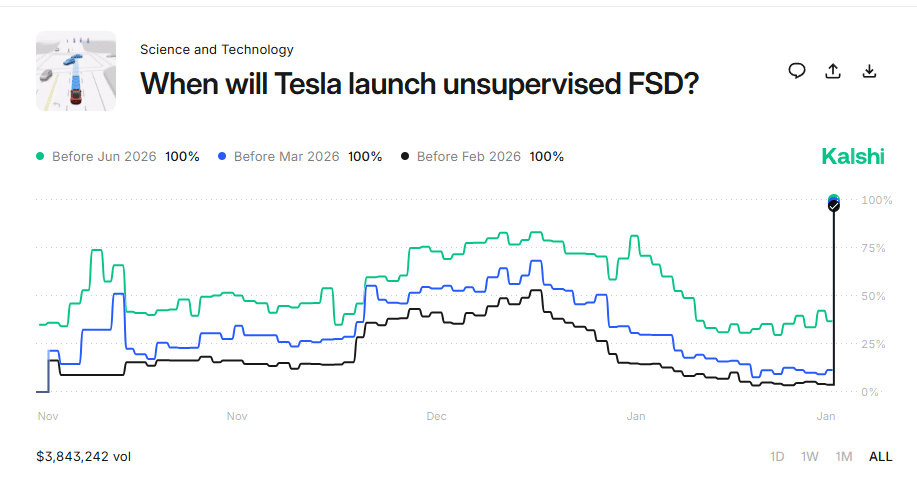The width and height of the screenshot is (917, 478).
Task: Select the 1M time range
Action: tap(844, 457)
